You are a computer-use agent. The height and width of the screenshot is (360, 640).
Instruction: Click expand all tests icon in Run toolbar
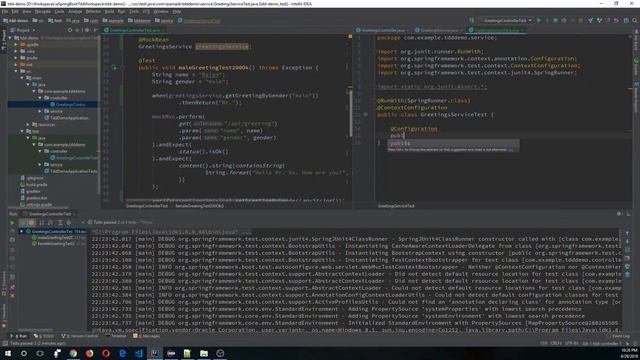point(60,223)
